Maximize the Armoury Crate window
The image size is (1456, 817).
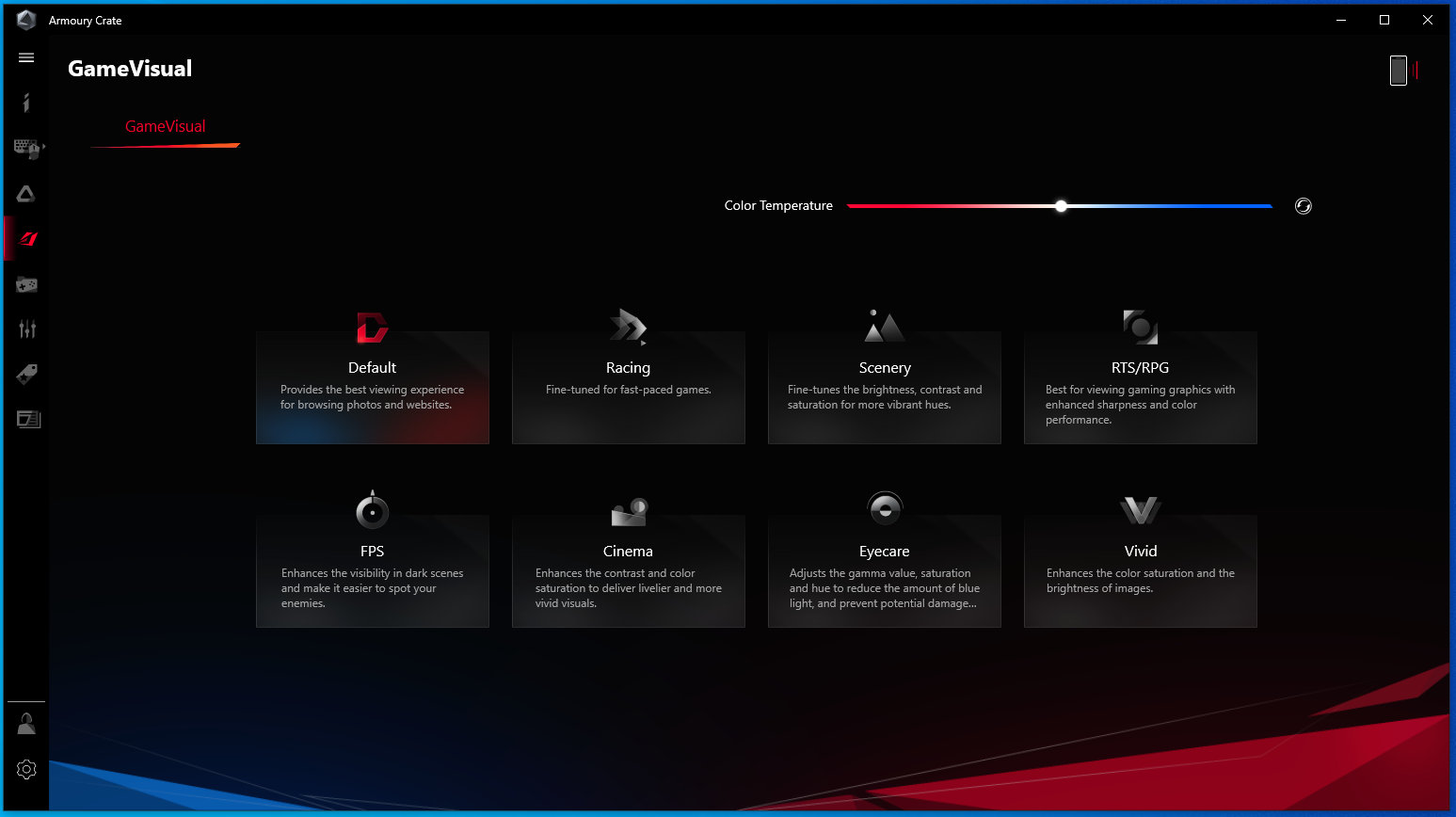(x=1384, y=20)
